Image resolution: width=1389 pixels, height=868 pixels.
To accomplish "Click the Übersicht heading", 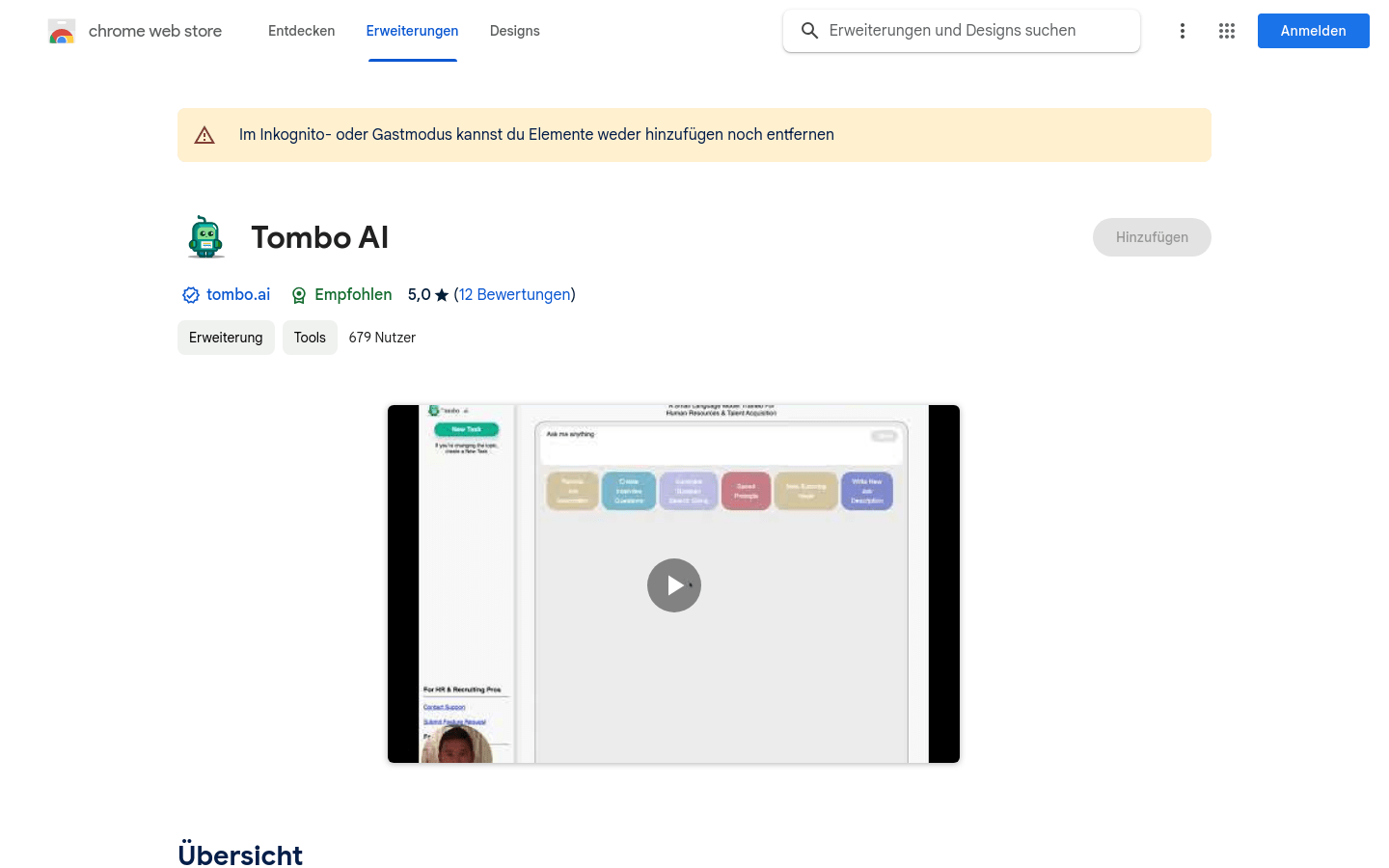I will (240, 854).
